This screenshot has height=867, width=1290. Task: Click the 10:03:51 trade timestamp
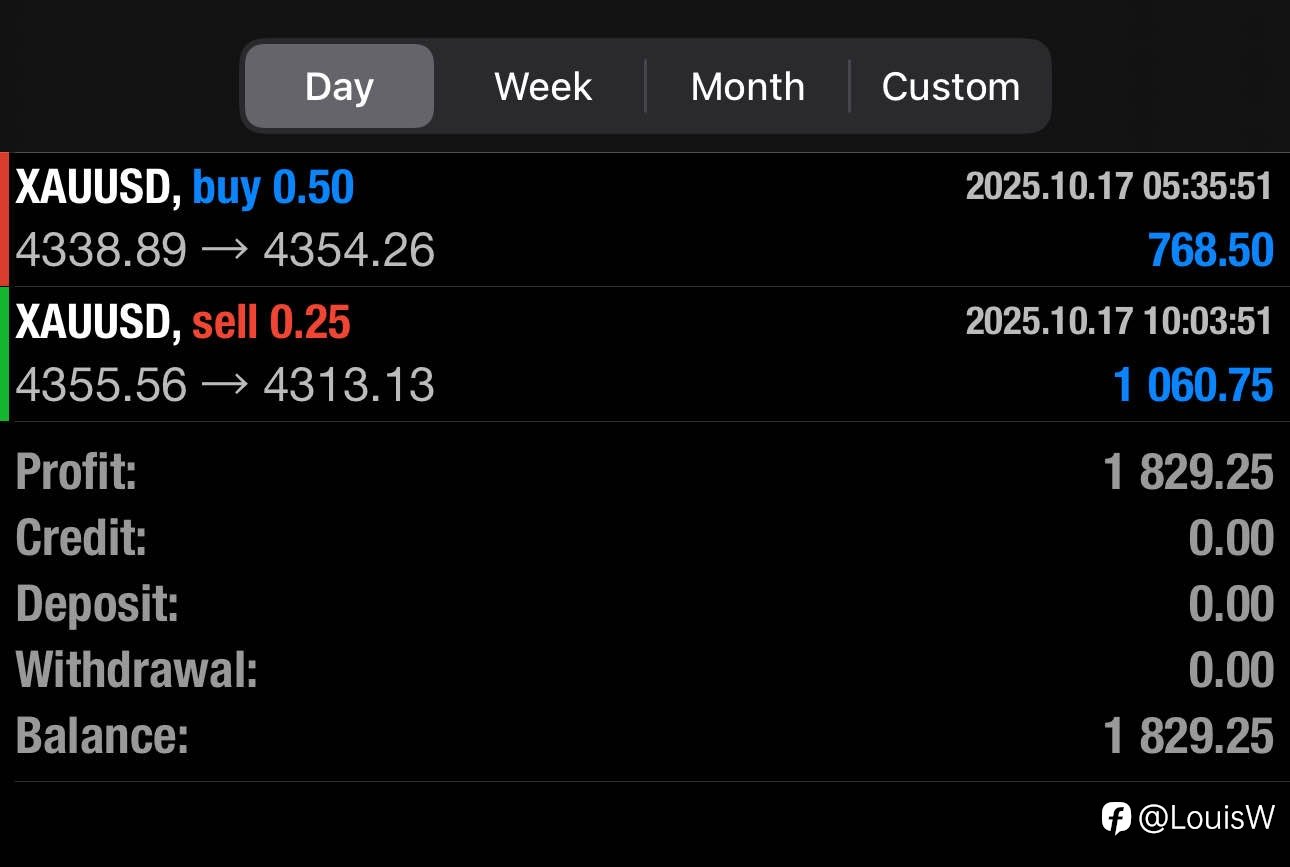[1118, 321]
